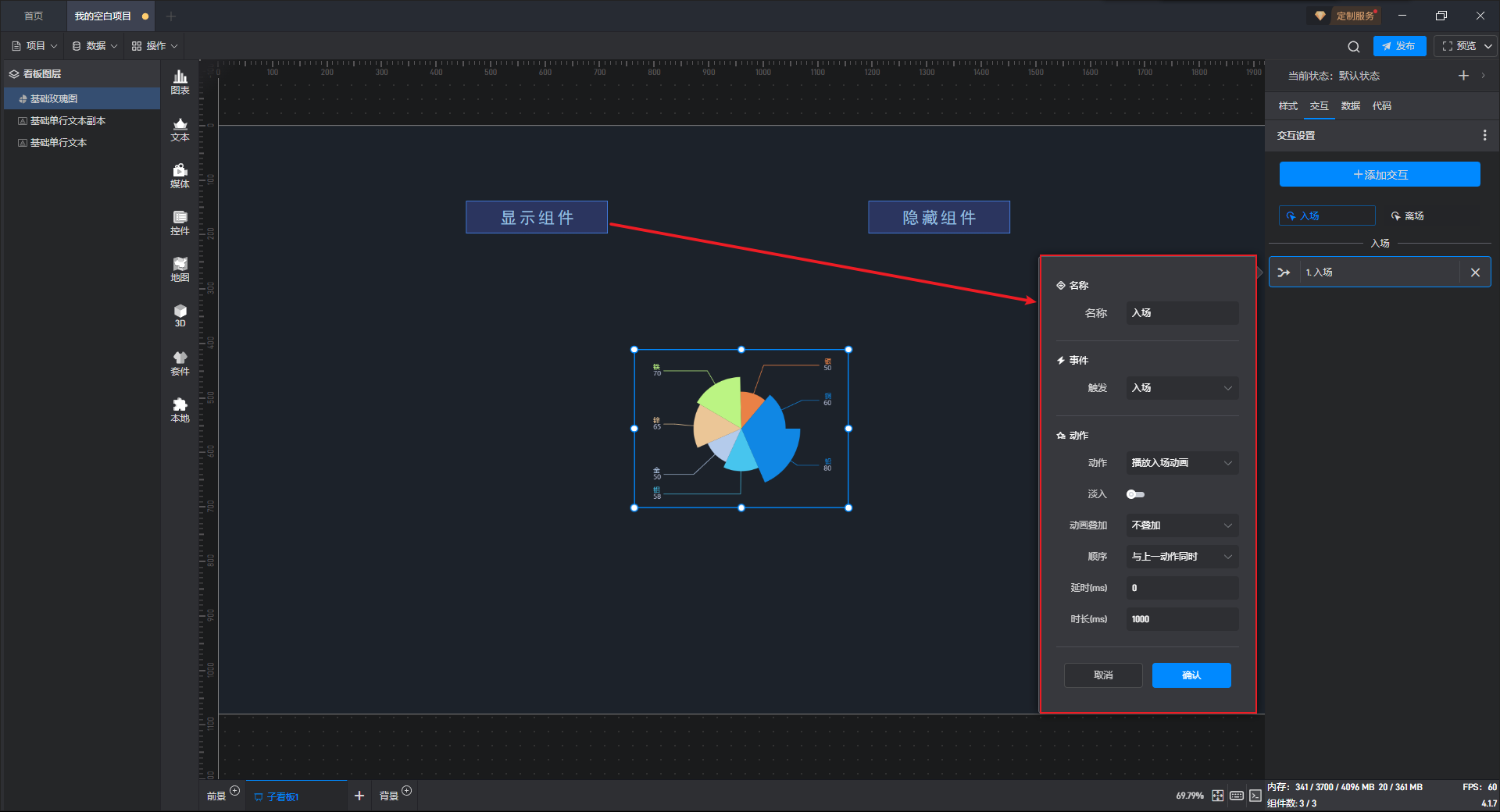Expand the 动作 action dropdown
This screenshot has width=1500, height=812.
(1181, 463)
